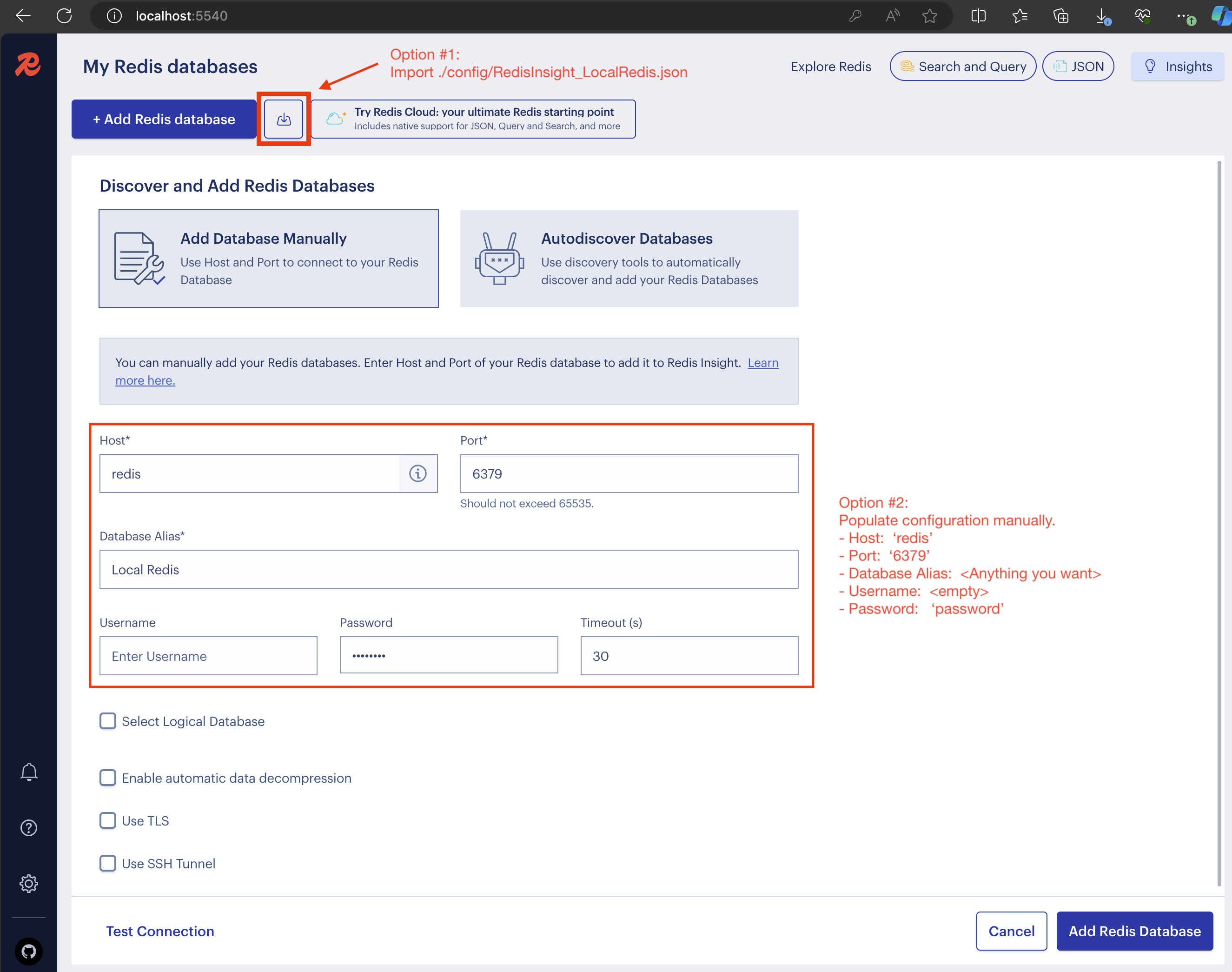The height and width of the screenshot is (972, 1232).
Task: Open the help question mark icon
Action: tap(29, 828)
